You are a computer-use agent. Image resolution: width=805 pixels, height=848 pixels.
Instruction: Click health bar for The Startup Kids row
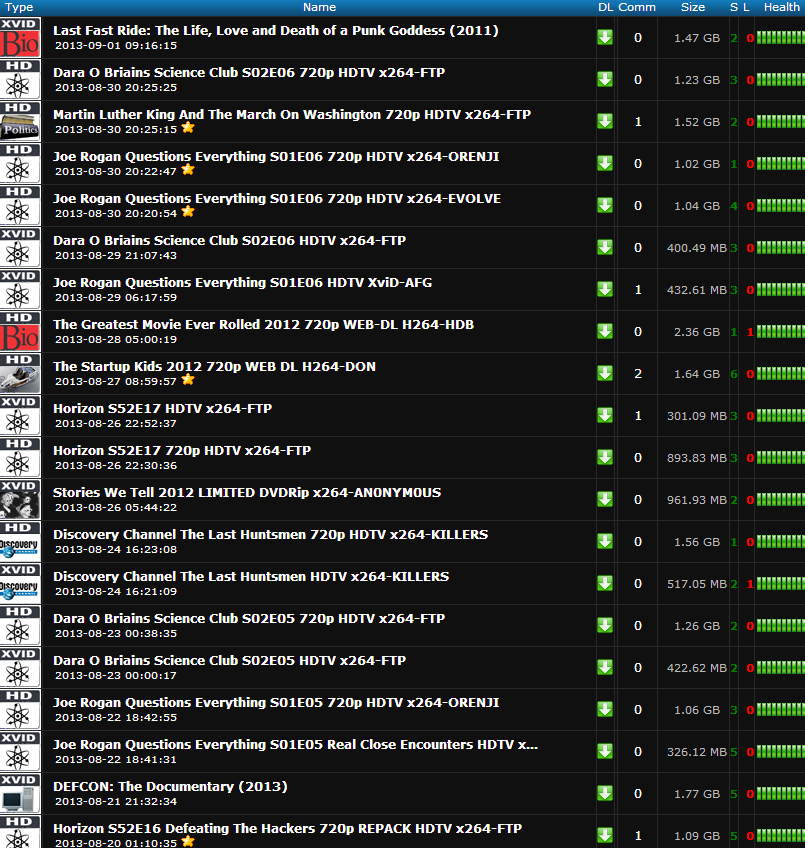pos(781,374)
